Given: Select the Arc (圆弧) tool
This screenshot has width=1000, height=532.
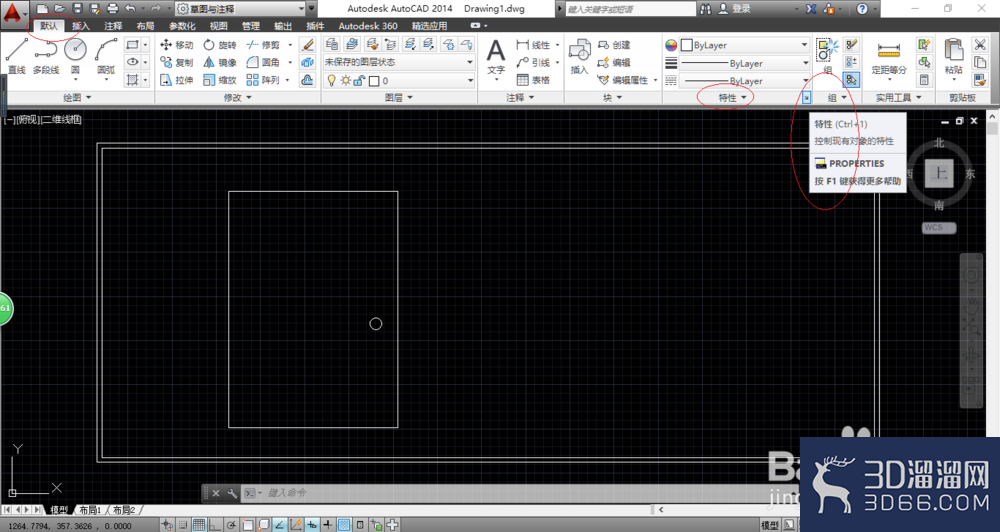Looking at the screenshot, I should 106,56.
